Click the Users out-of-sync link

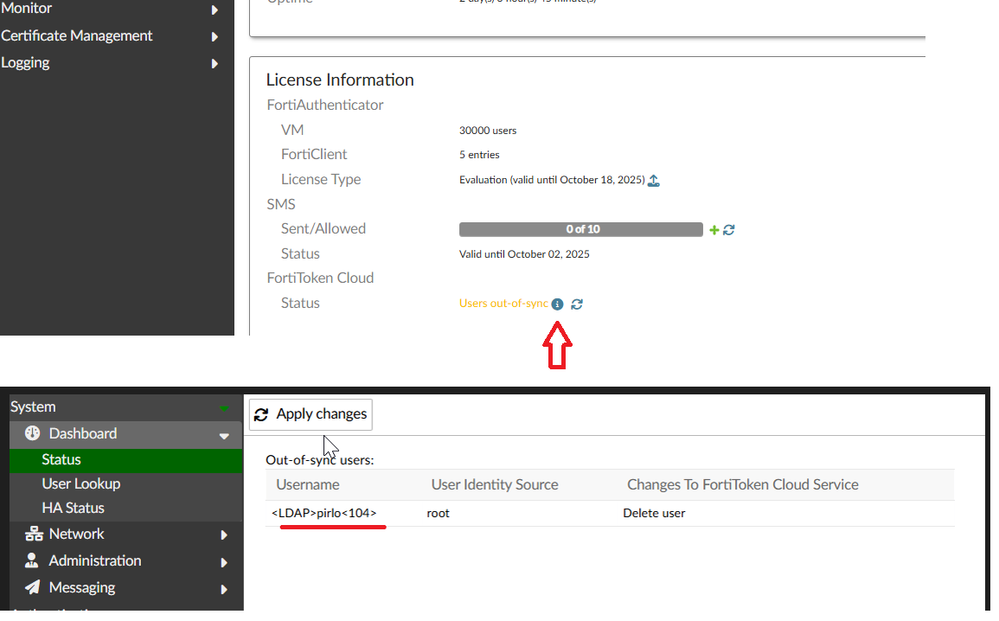point(503,304)
